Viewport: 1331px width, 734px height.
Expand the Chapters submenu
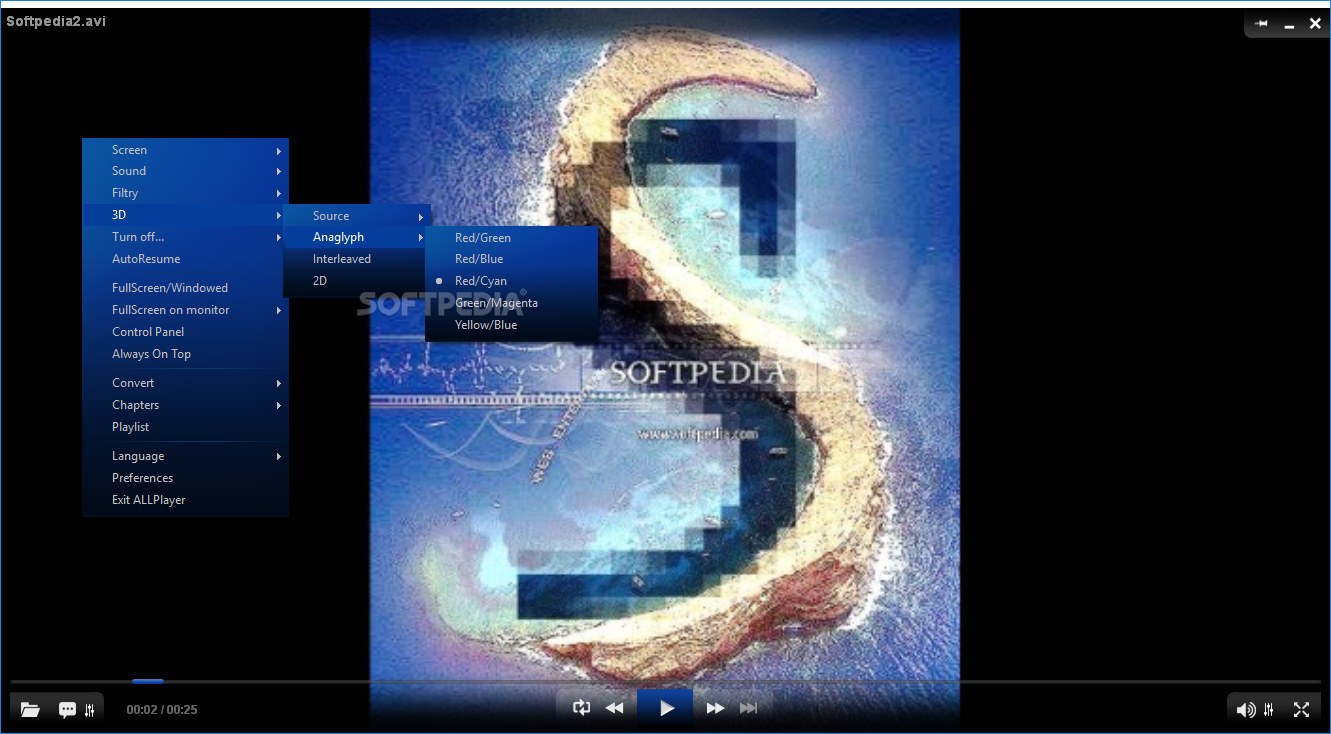185,405
